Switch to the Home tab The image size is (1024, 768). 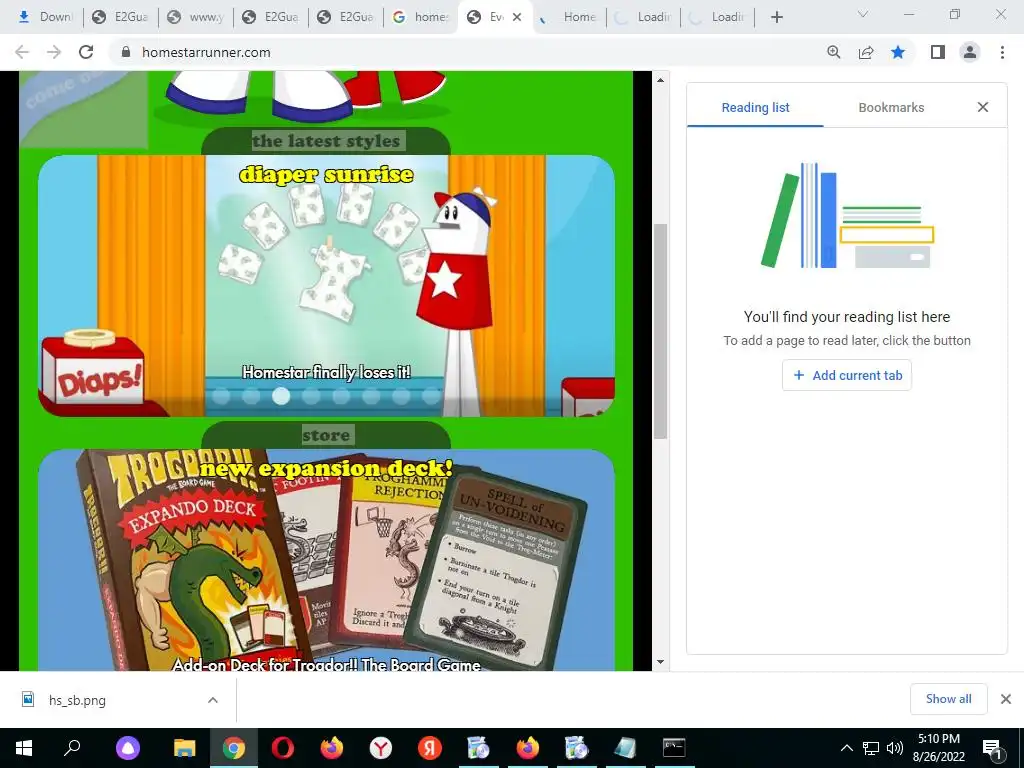[570, 17]
